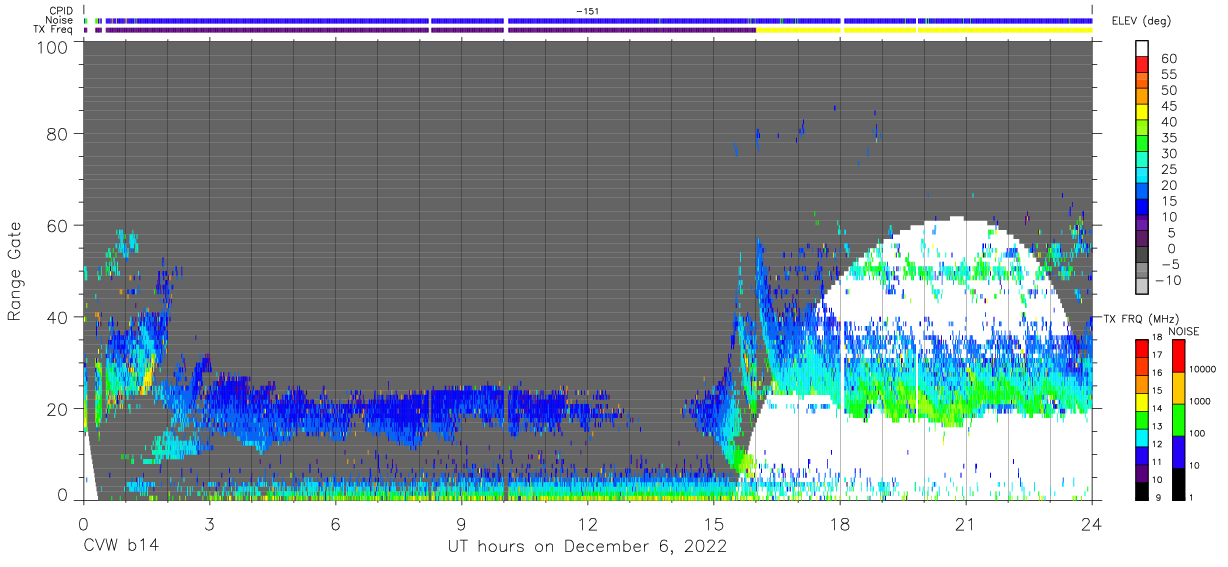Select the -151 CPID value
The height and width of the screenshot is (567, 1228).
click(588, 11)
